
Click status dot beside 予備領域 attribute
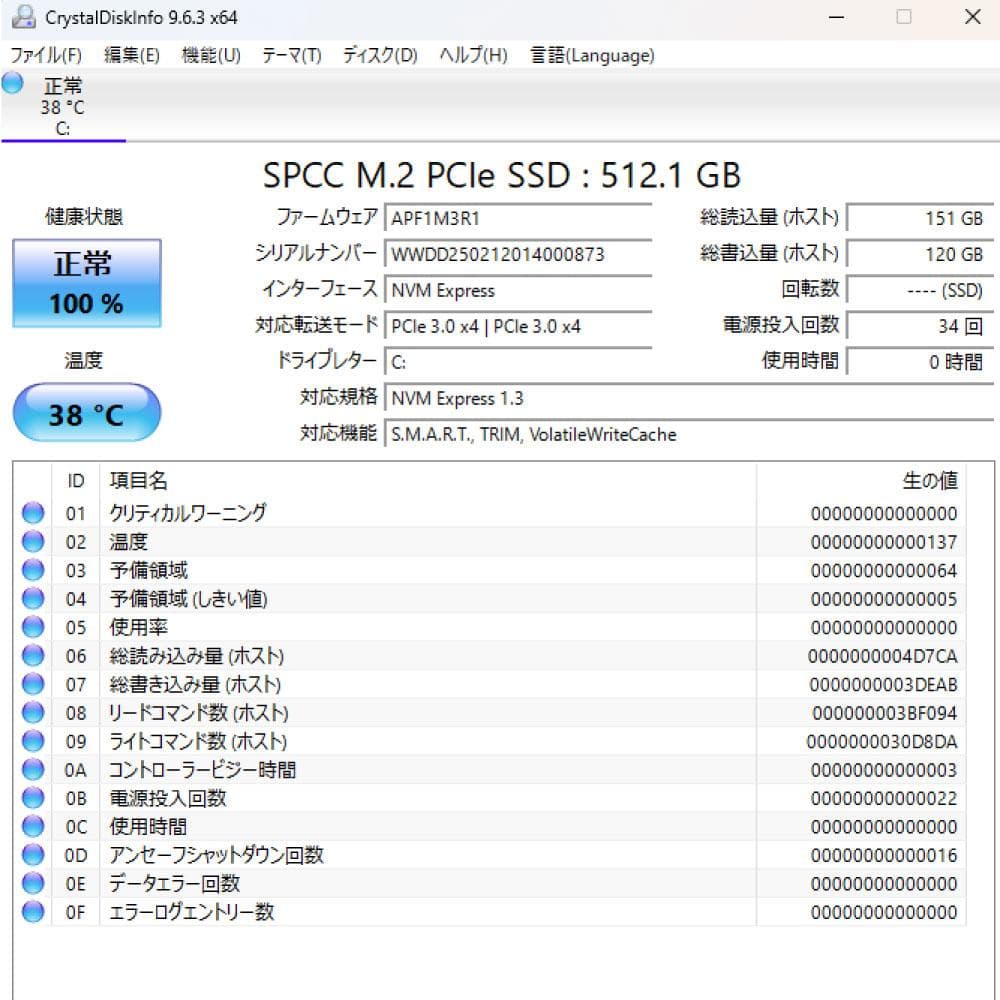click(x=33, y=570)
